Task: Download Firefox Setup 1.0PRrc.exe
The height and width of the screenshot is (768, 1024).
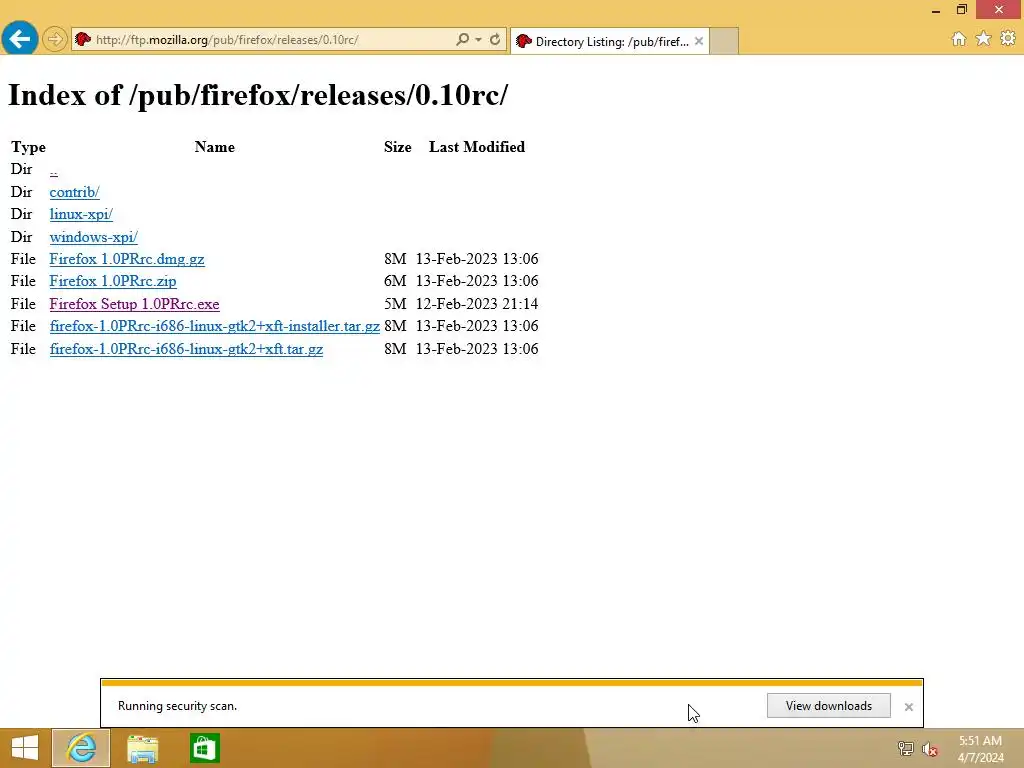Action: (x=135, y=304)
